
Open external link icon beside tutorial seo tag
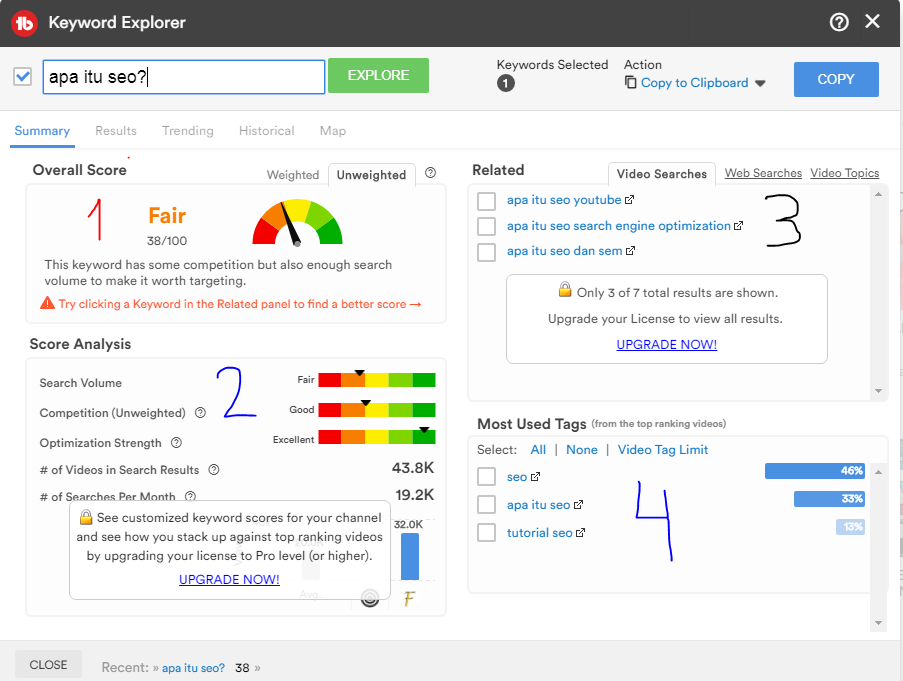[x=580, y=533]
